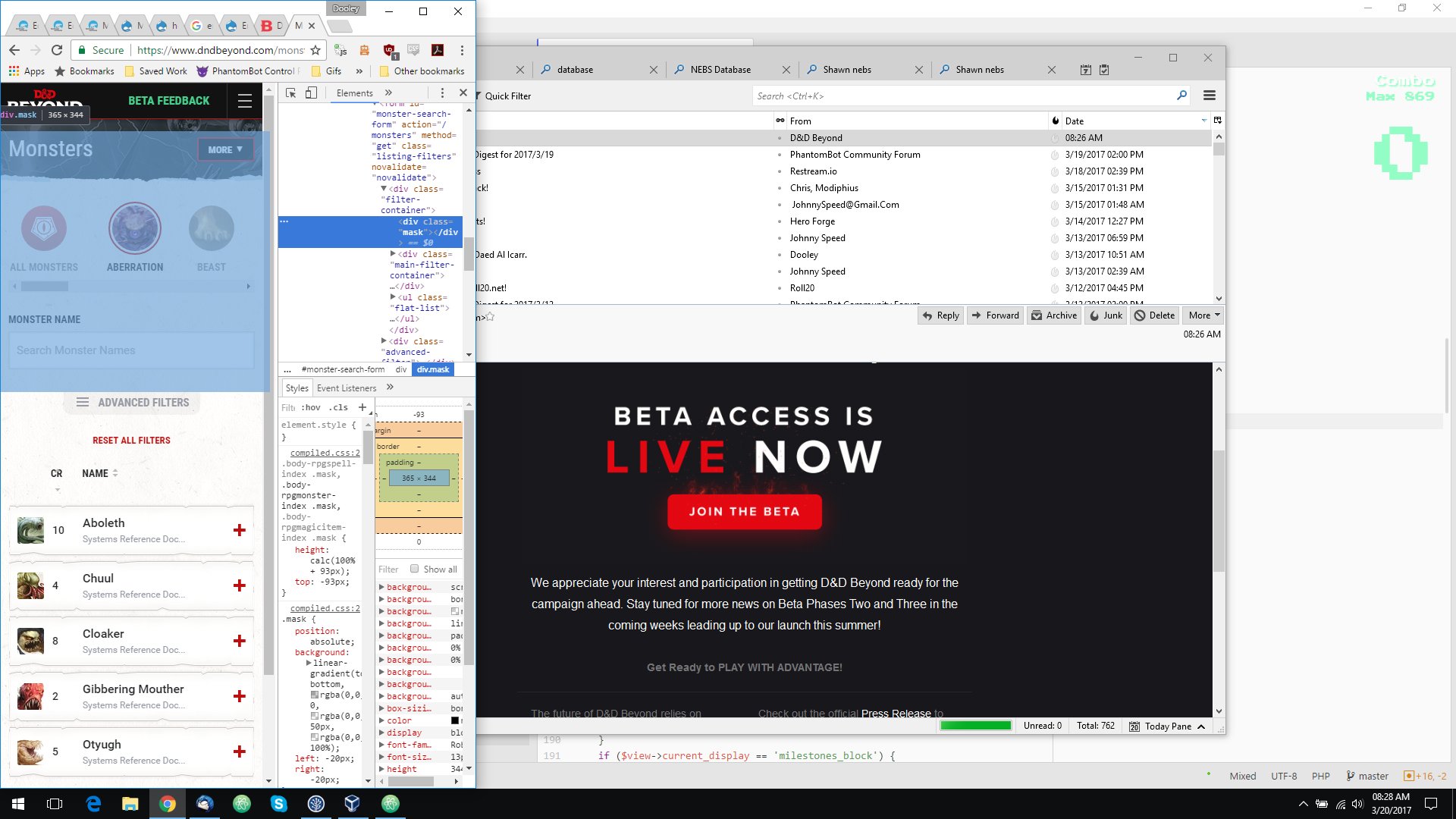Viewport: 1456px width, 819px height.
Task: Open Thunderbird tasks tab icon
Action: coord(1104,70)
